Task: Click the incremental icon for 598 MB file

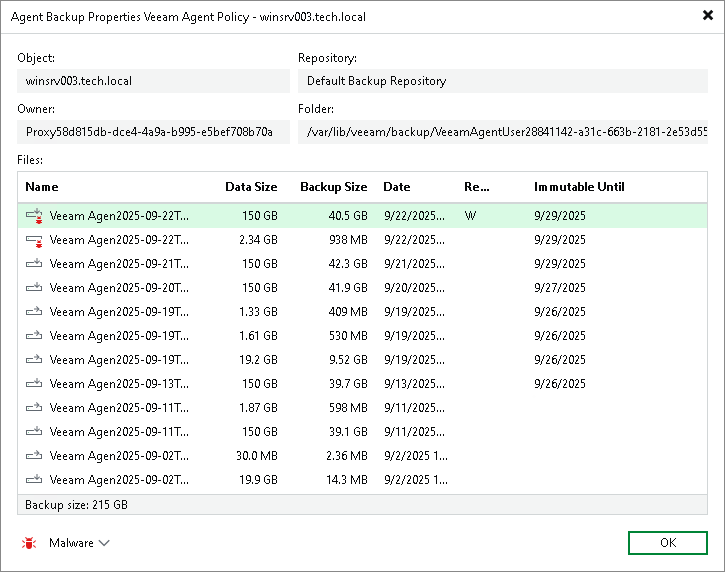Action: tap(34, 408)
